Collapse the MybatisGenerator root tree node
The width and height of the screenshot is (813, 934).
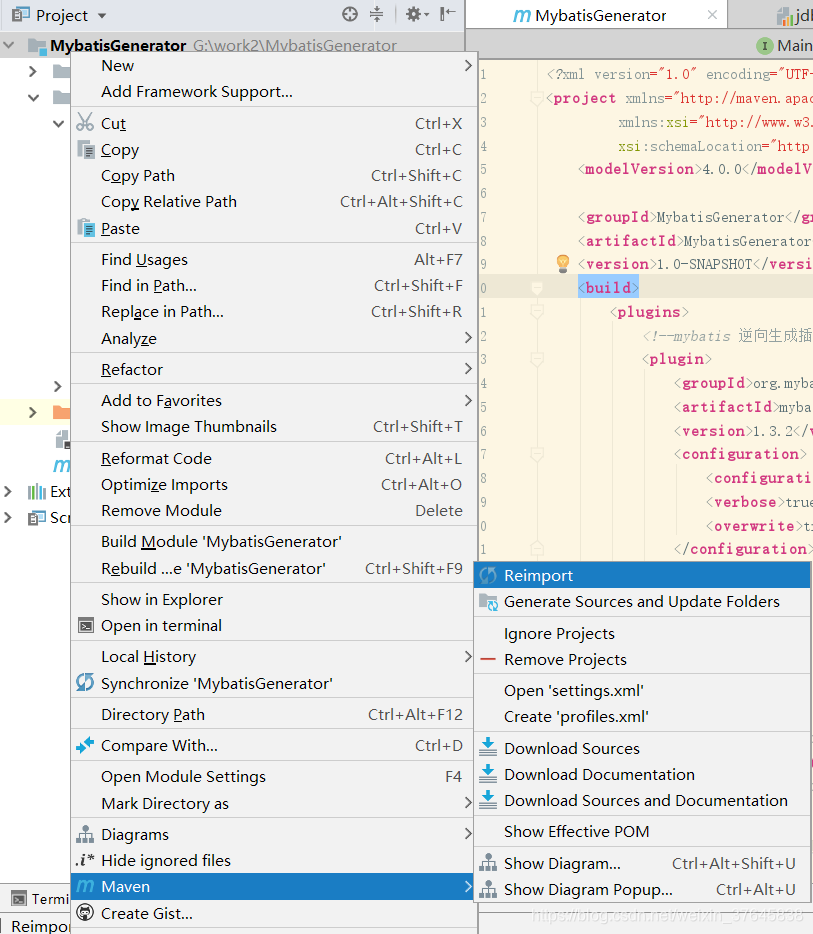coord(9,45)
